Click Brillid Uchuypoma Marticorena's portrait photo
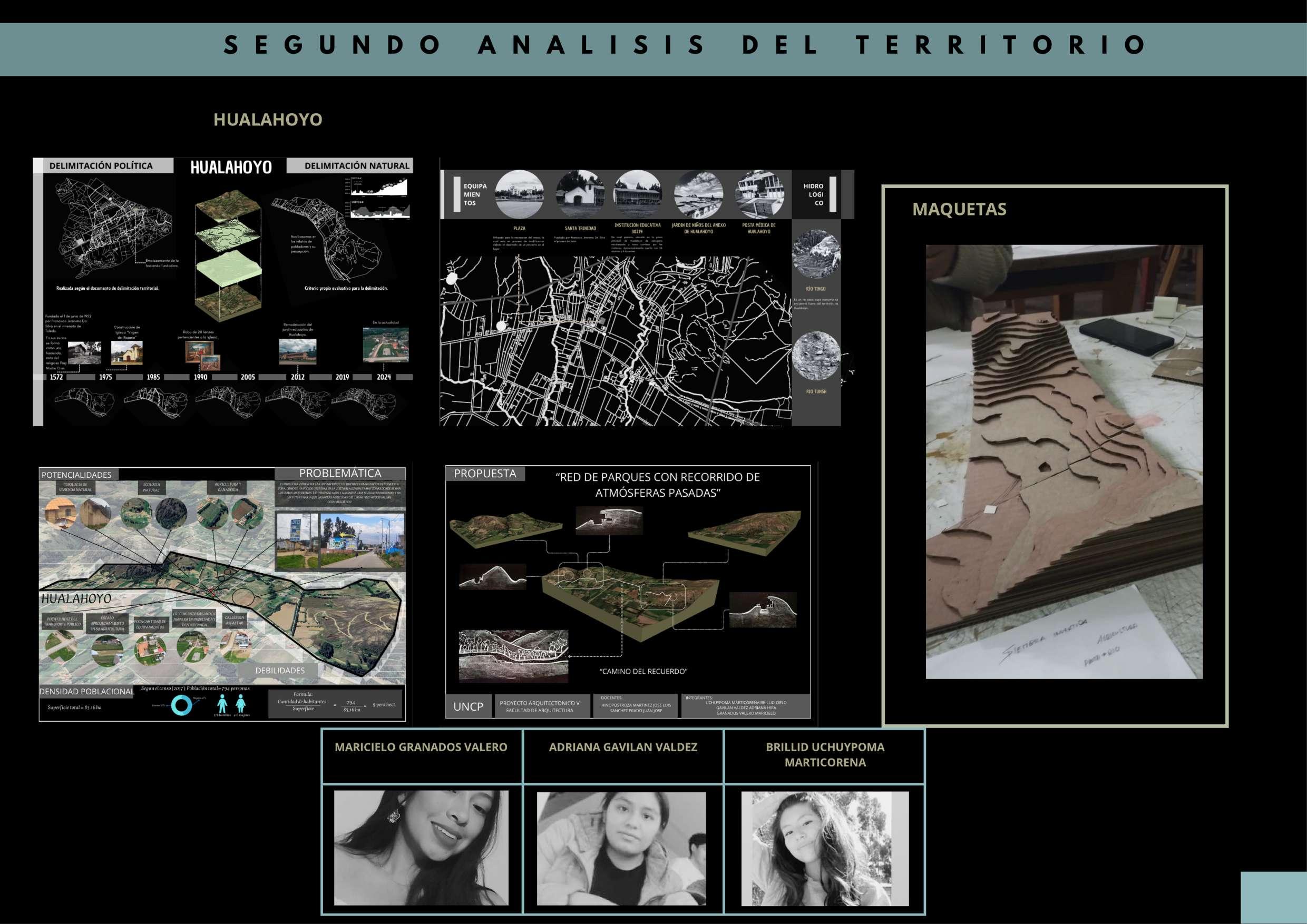The height and width of the screenshot is (924, 1307). click(824, 848)
